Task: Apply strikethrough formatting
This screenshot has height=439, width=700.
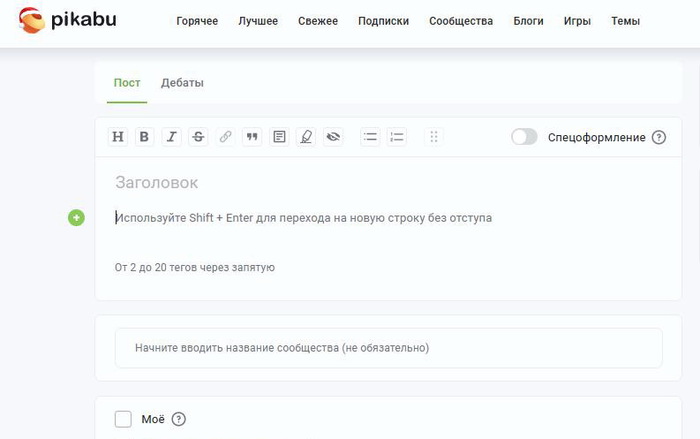Action: click(x=199, y=137)
